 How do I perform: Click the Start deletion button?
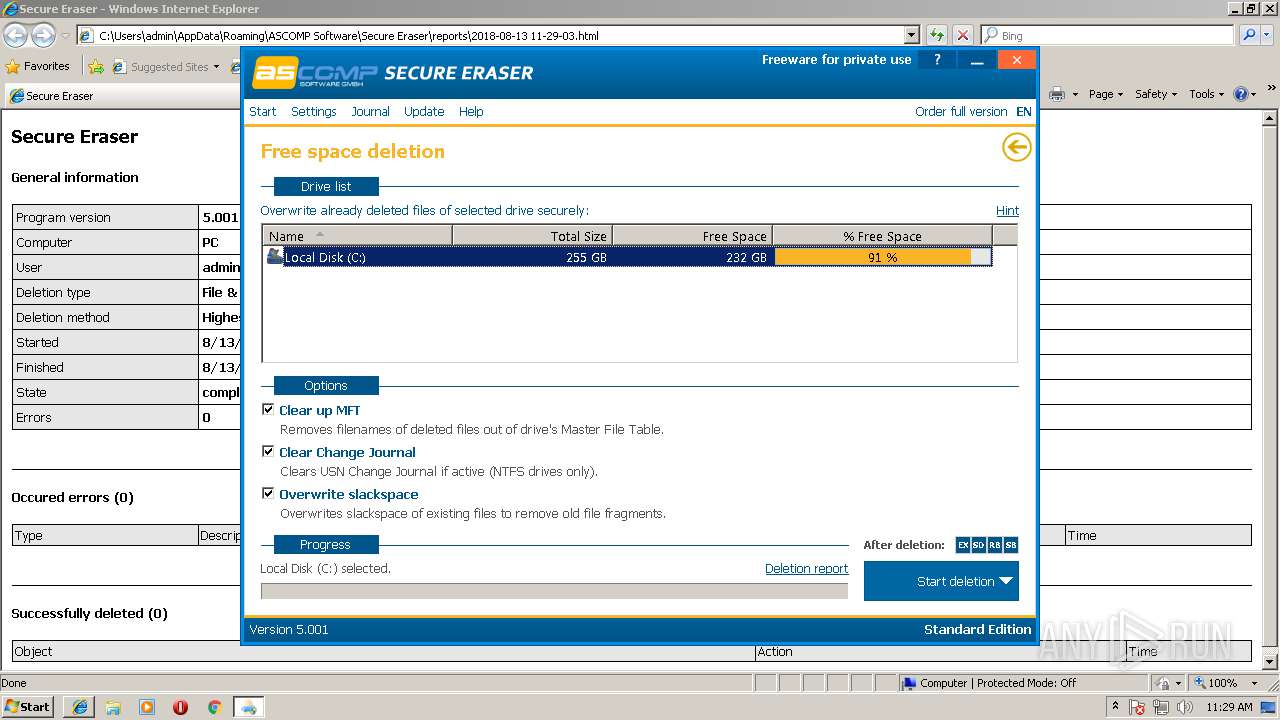point(941,581)
